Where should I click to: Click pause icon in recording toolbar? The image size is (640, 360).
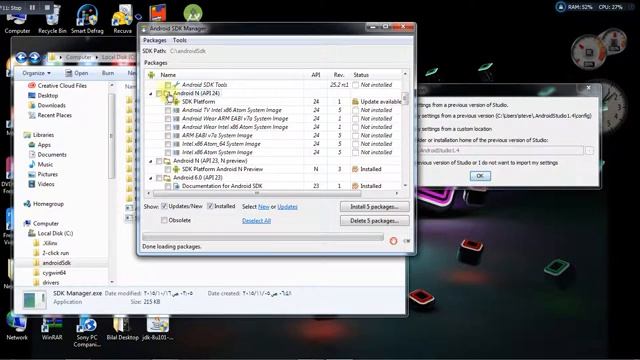(32, 7)
